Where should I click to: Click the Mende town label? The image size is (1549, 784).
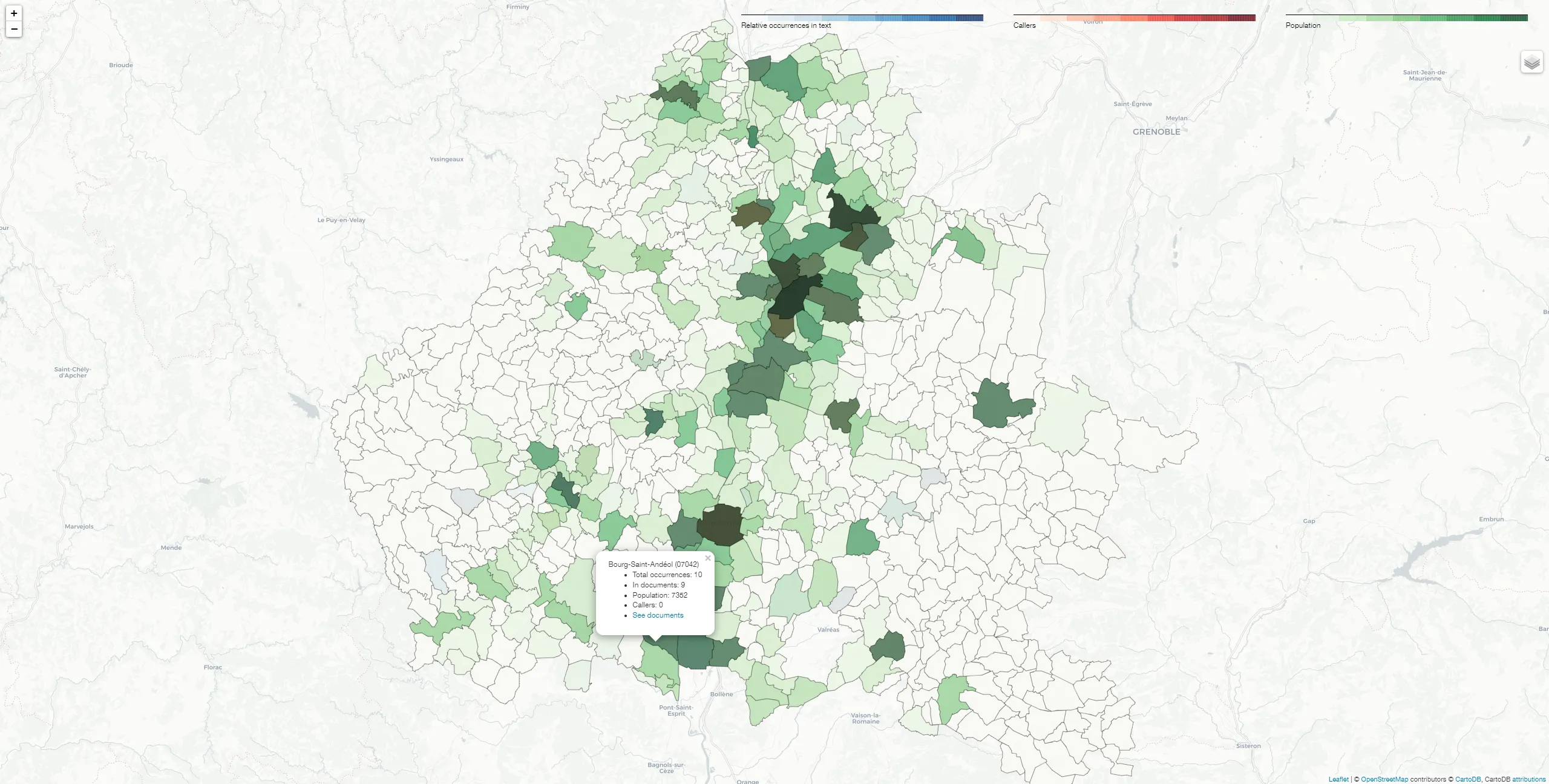point(171,548)
